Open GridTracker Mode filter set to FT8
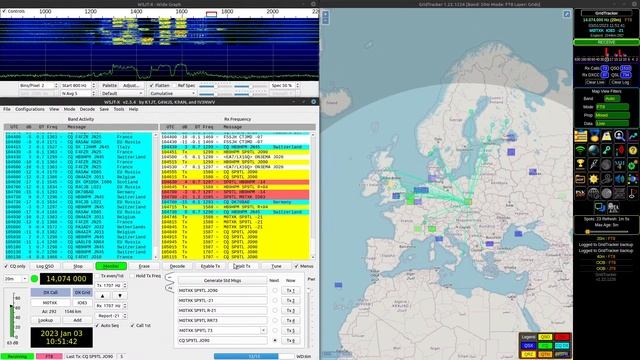This screenshot has width=640, height=360. coord(612,107)
